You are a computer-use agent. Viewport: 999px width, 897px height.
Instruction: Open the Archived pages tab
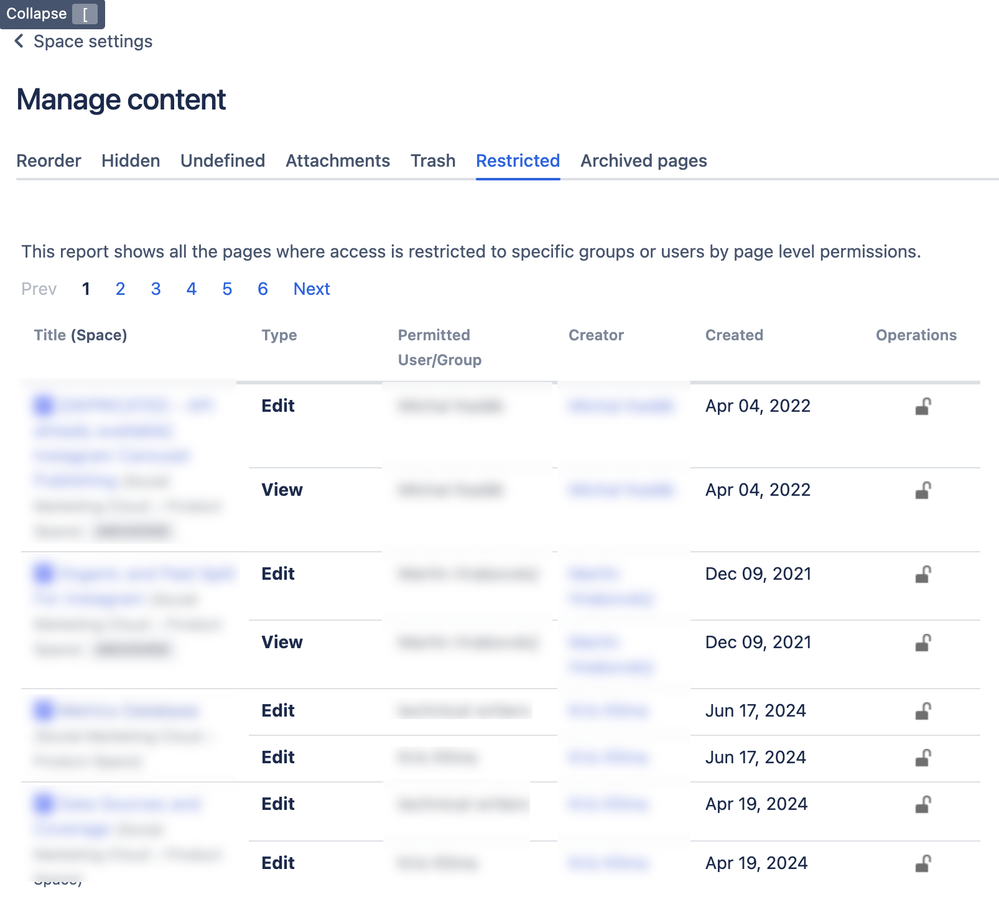643,161
